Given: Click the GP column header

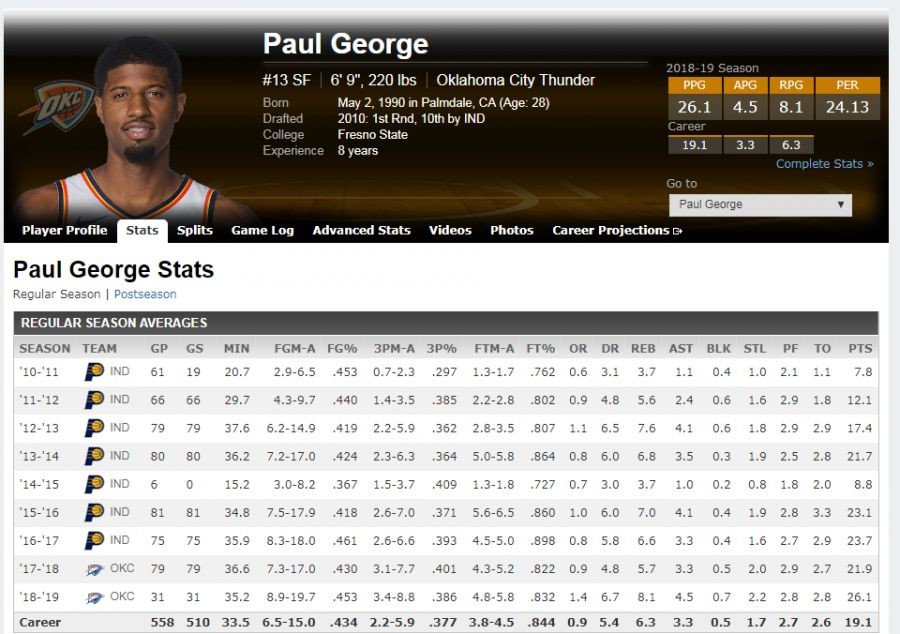Looking at the screenshot, I should pos(159,349).
